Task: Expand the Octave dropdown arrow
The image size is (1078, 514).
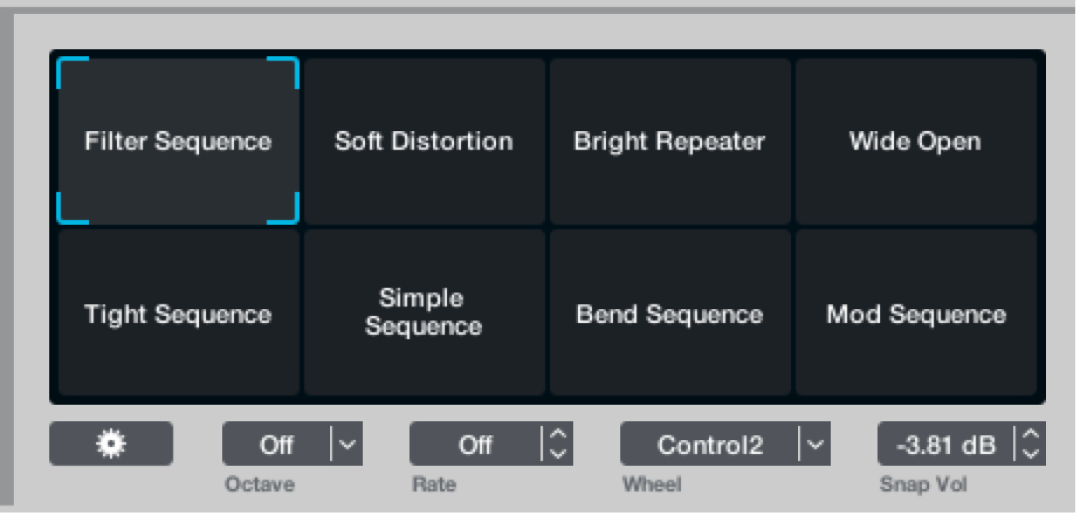Action: (x=347, y=444)
